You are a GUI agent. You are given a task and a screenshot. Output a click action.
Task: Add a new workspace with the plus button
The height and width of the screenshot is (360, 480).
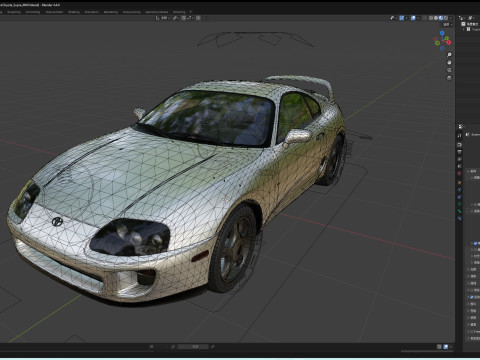[x=191, y=12]
